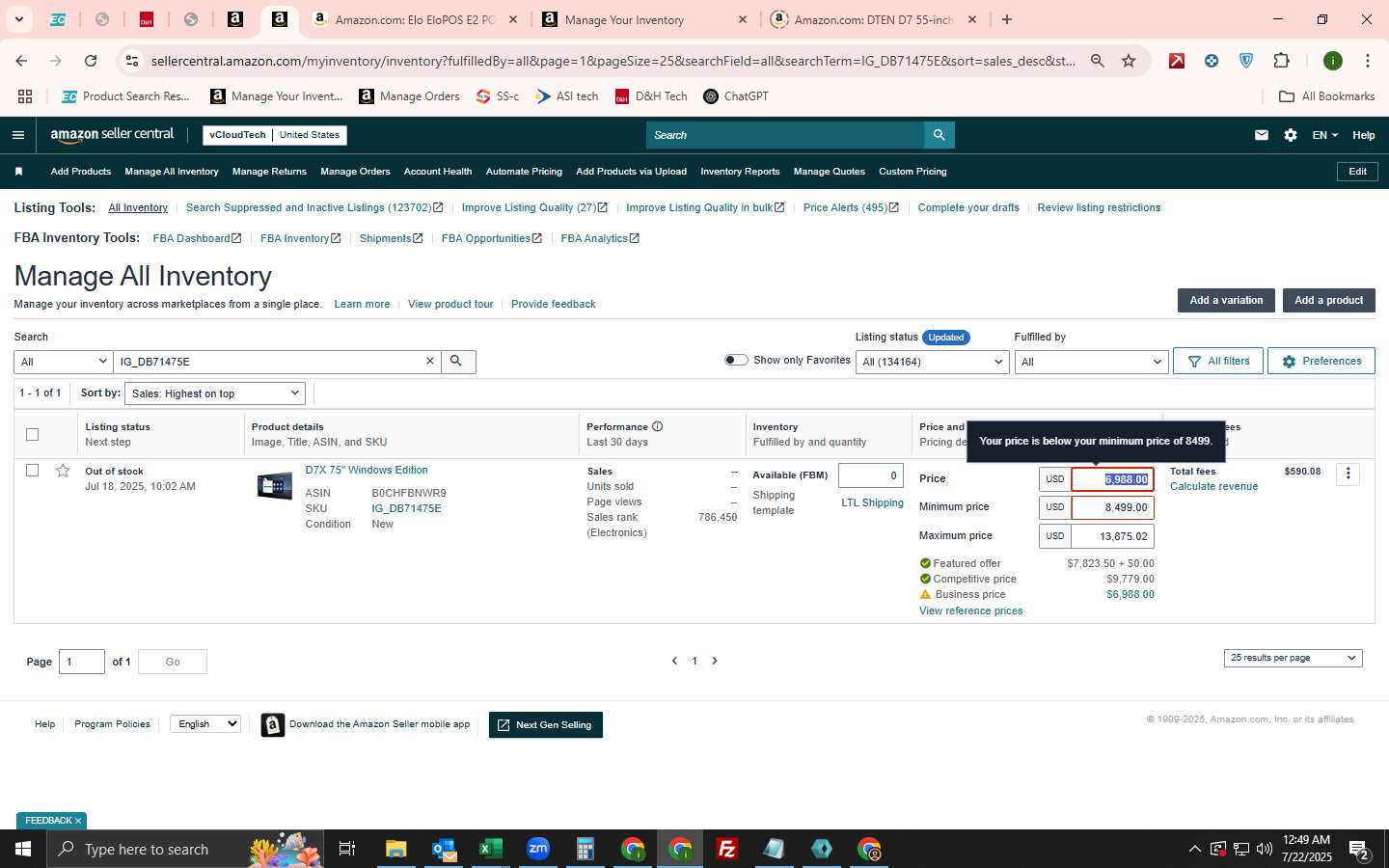Open the LTL Shipping template link

(x=872, y=502)
